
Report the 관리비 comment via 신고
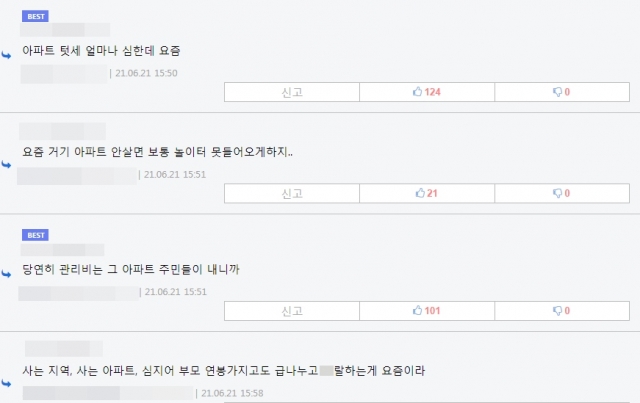[x=292, y=311]
